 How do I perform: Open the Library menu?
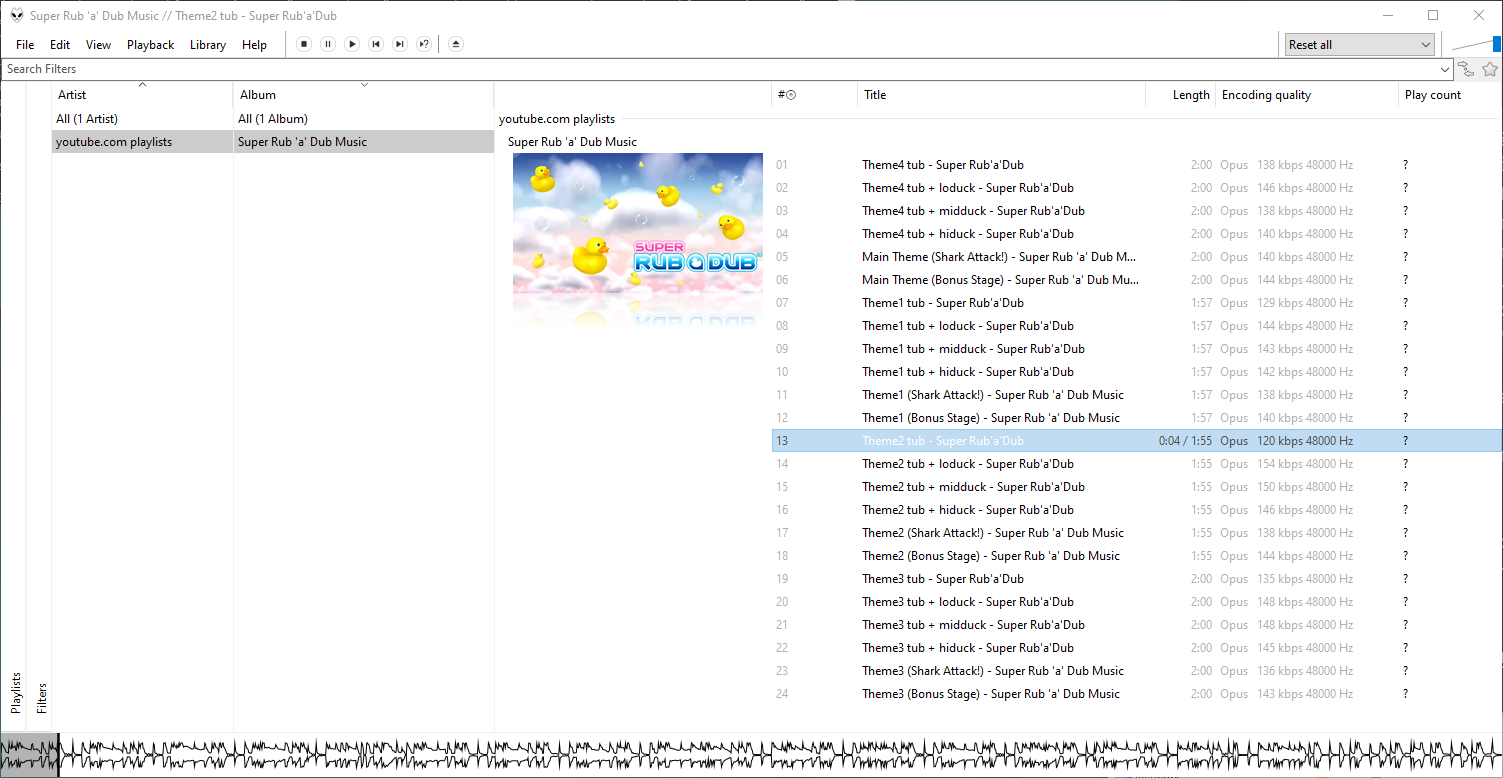(x=207, y=44)
